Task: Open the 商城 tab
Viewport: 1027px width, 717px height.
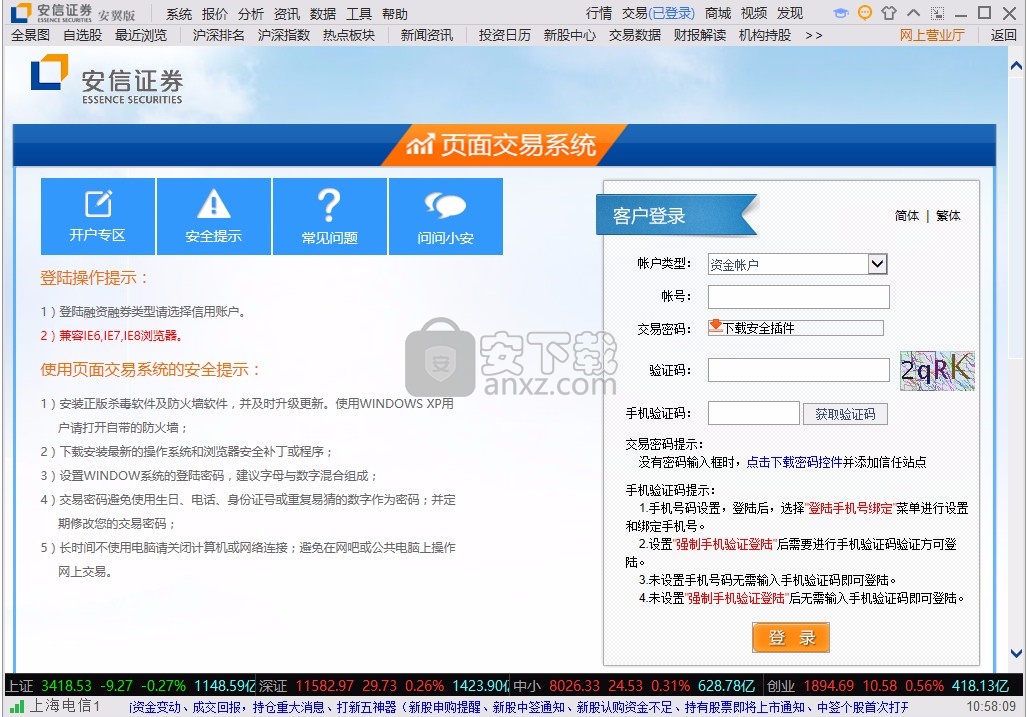Action: [x=718, y=13]
